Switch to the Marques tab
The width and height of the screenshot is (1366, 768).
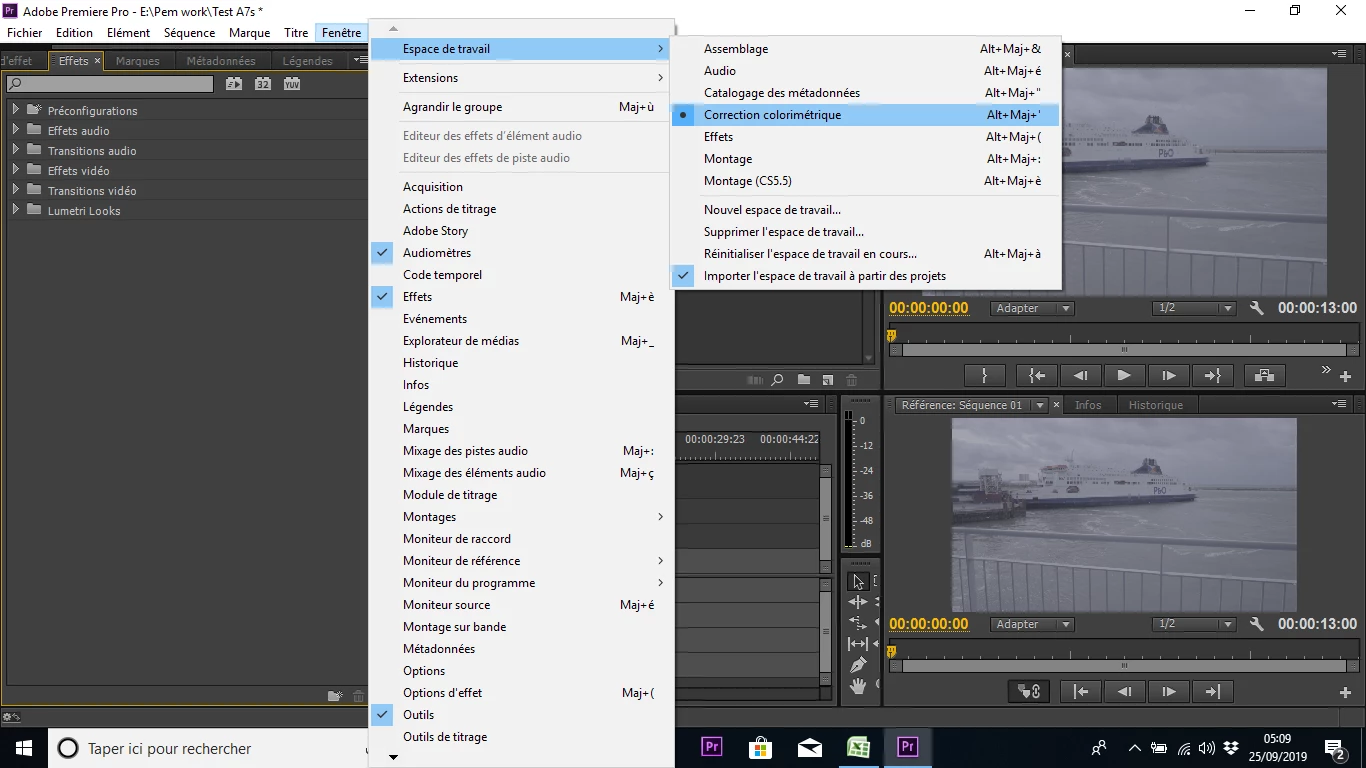(138, 61)
